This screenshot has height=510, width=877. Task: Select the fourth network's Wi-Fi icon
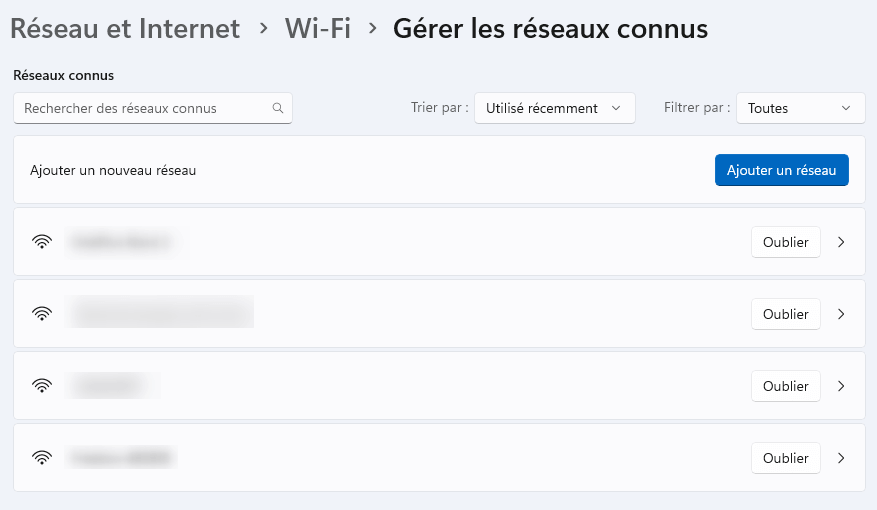pyautogui.click(x=42, y=458)
